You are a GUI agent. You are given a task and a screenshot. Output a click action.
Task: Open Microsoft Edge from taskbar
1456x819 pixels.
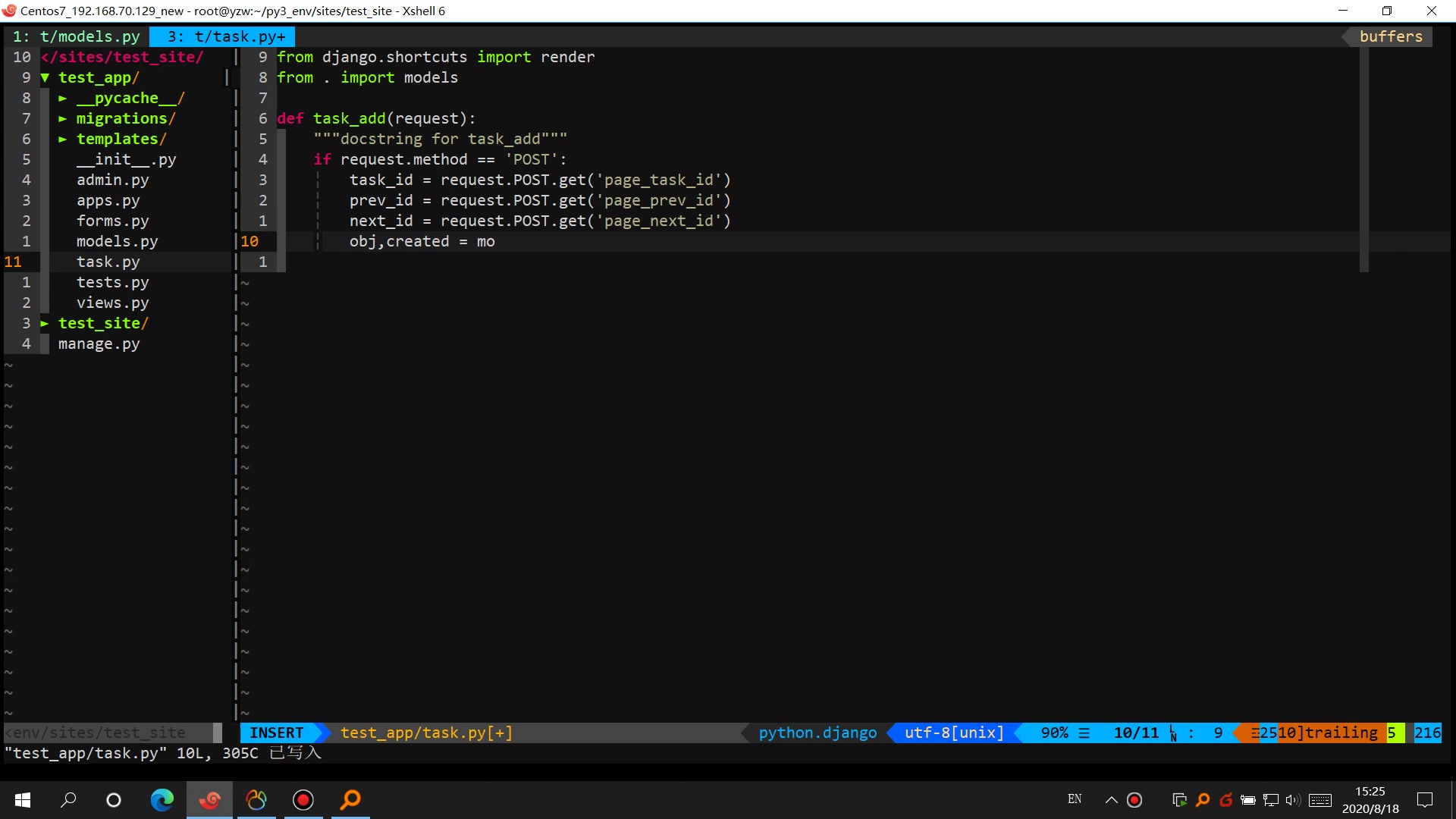coord(162,799)
